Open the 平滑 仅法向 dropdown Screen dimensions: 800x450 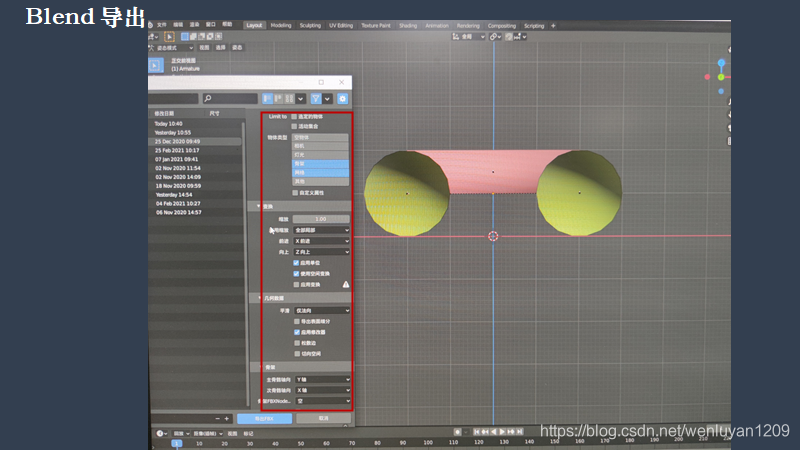coord(322,310)
